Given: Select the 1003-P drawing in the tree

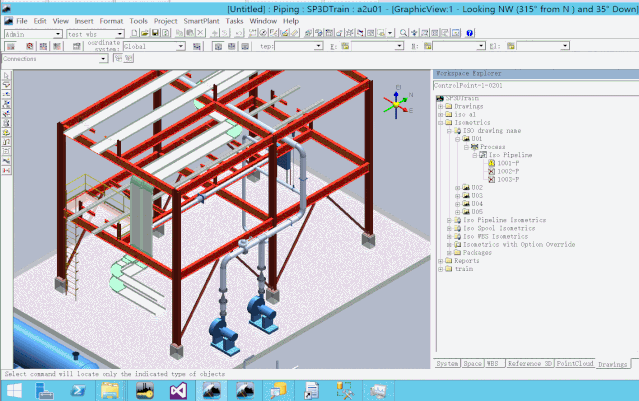Looking at the screenshot, I should tap(508, 179).
